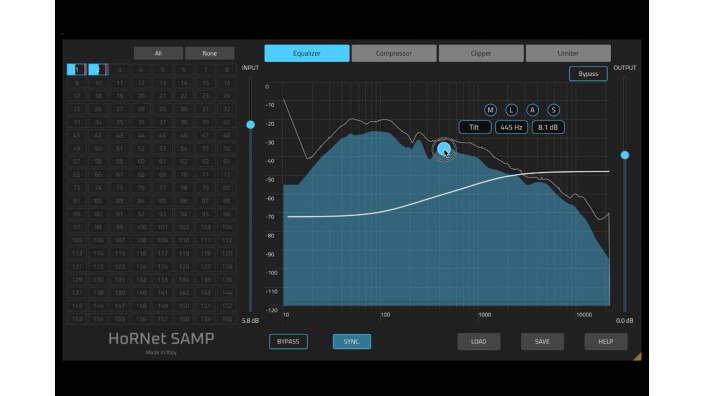The width and height of the screenshot is (704, 396).
Task: Click the HoRNet SAMP logo text
Action: point(161,339)
